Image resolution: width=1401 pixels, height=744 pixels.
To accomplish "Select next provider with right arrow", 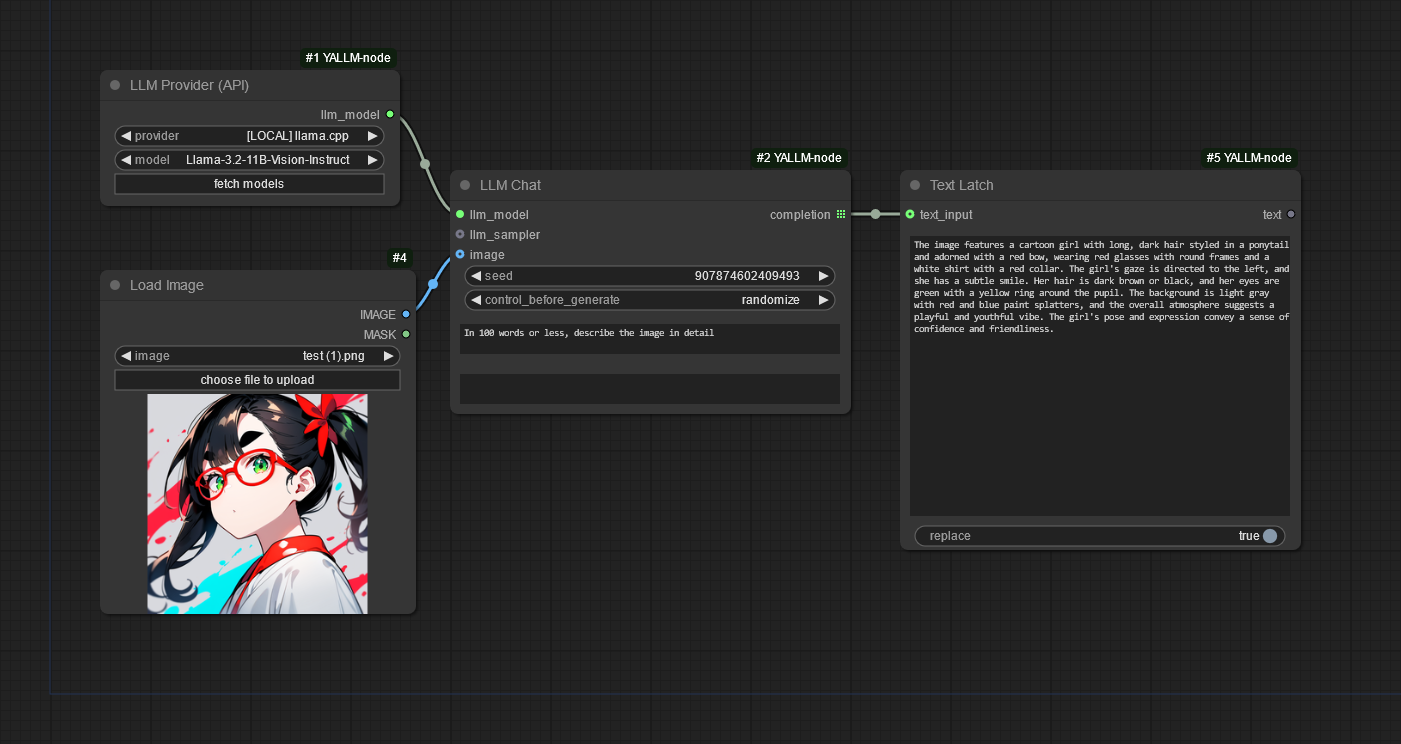I will 373,136.
